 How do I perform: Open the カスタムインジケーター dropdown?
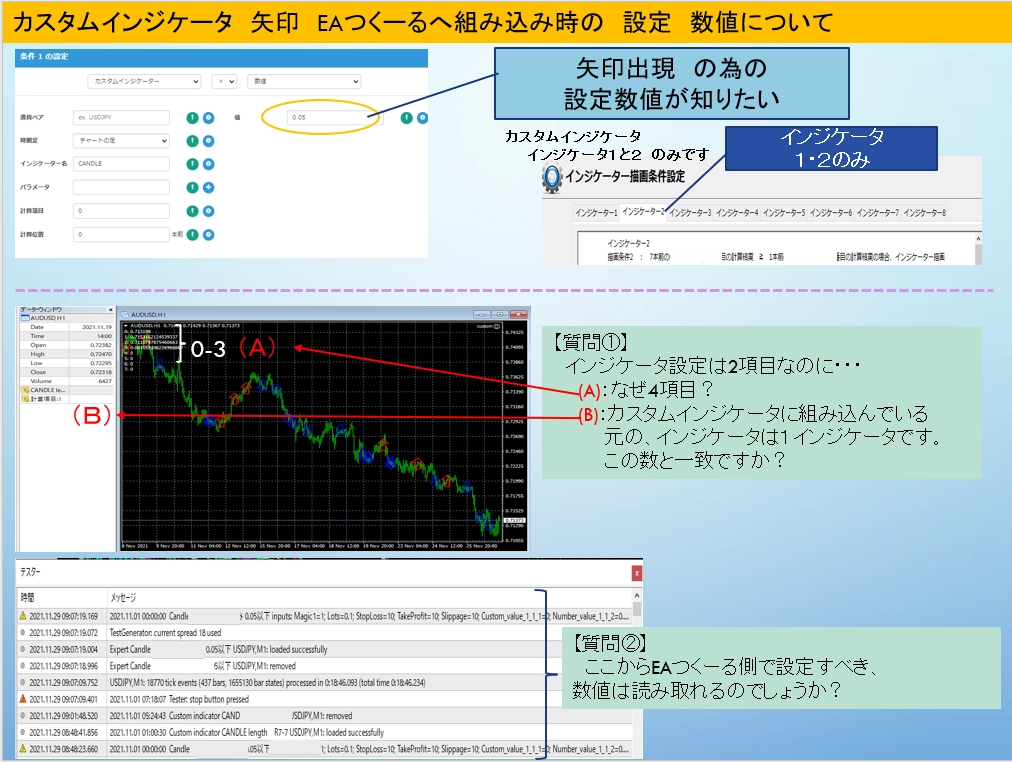click(x=145, y=80)
